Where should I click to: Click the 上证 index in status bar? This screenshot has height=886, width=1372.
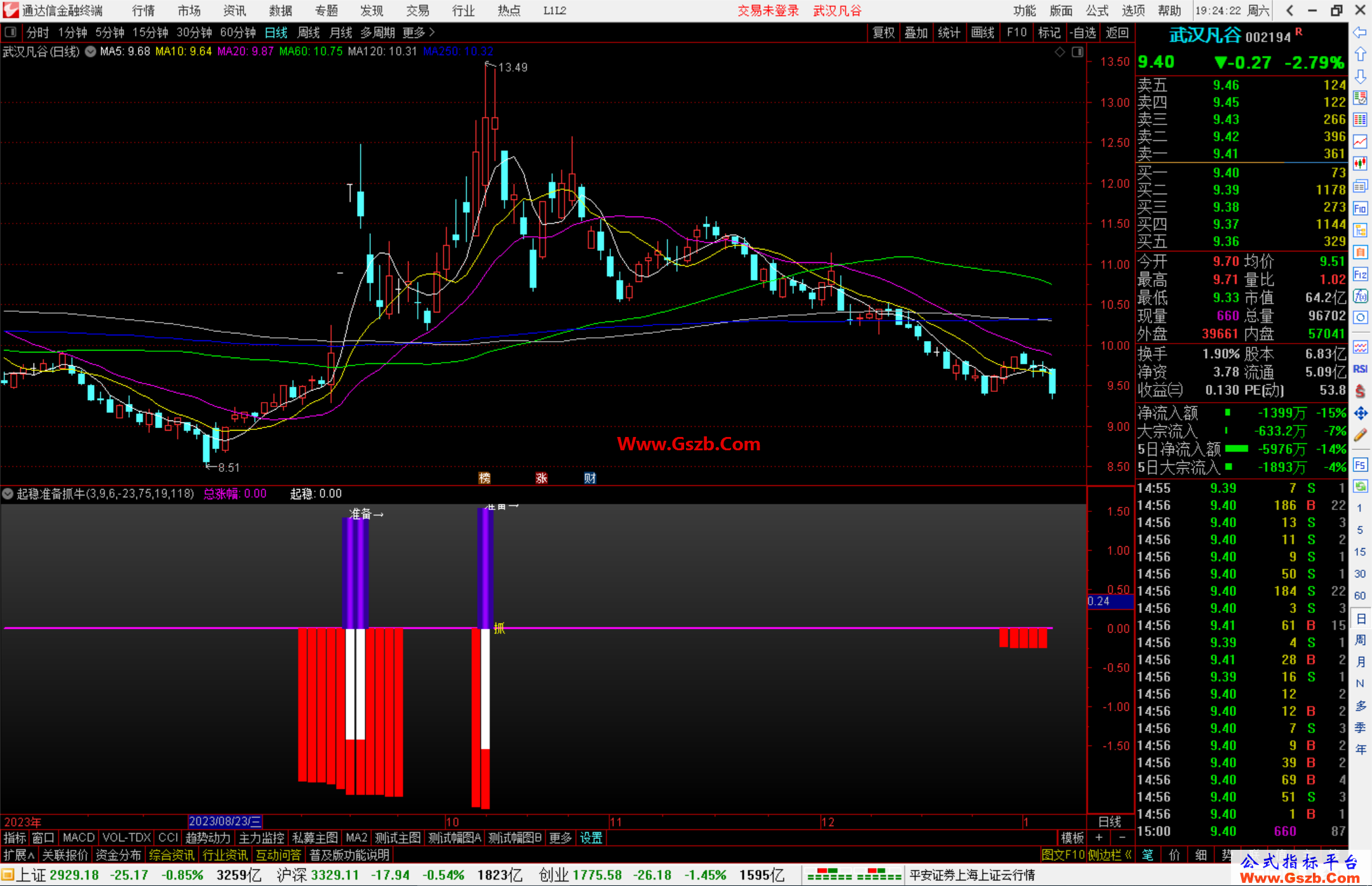click(x=31, y=875)
